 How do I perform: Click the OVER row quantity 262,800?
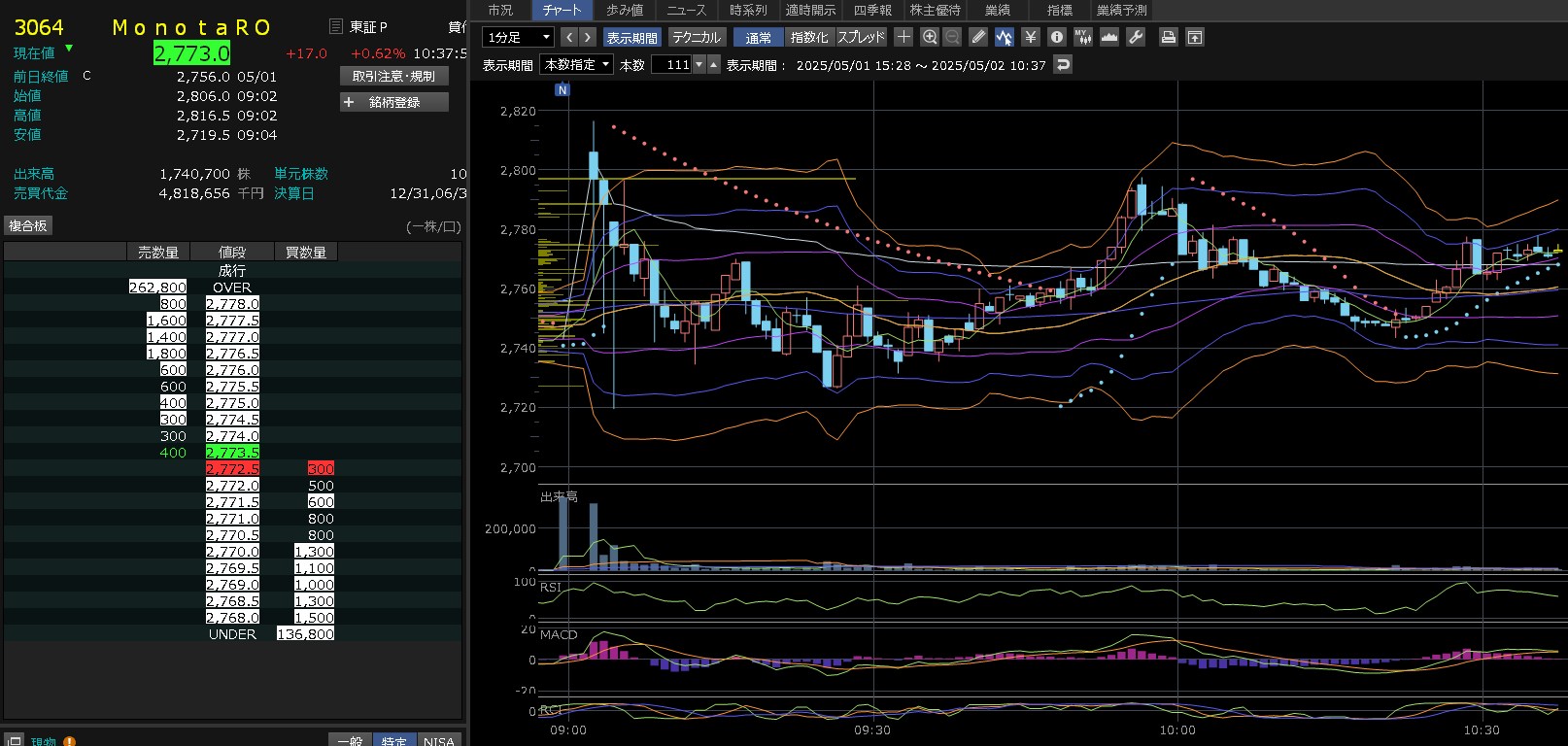click(157, 288)
